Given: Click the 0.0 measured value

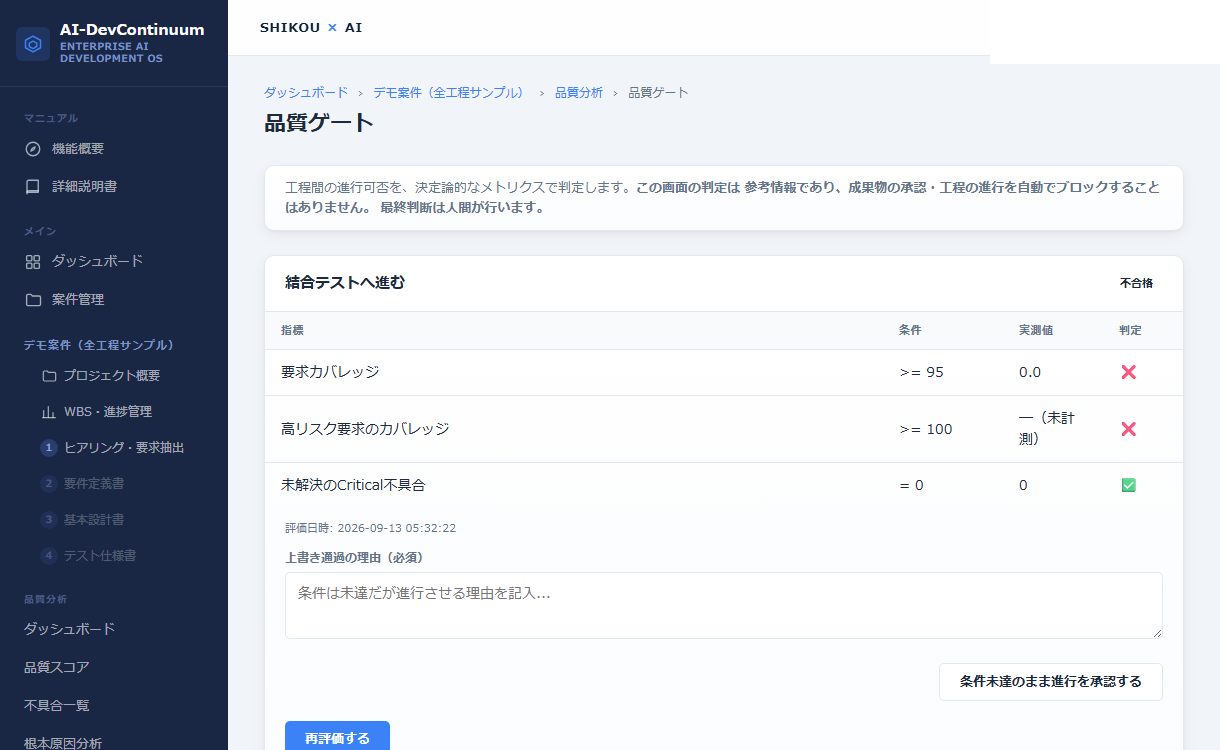Looking at the screenshot, I should pos(1030,372).
